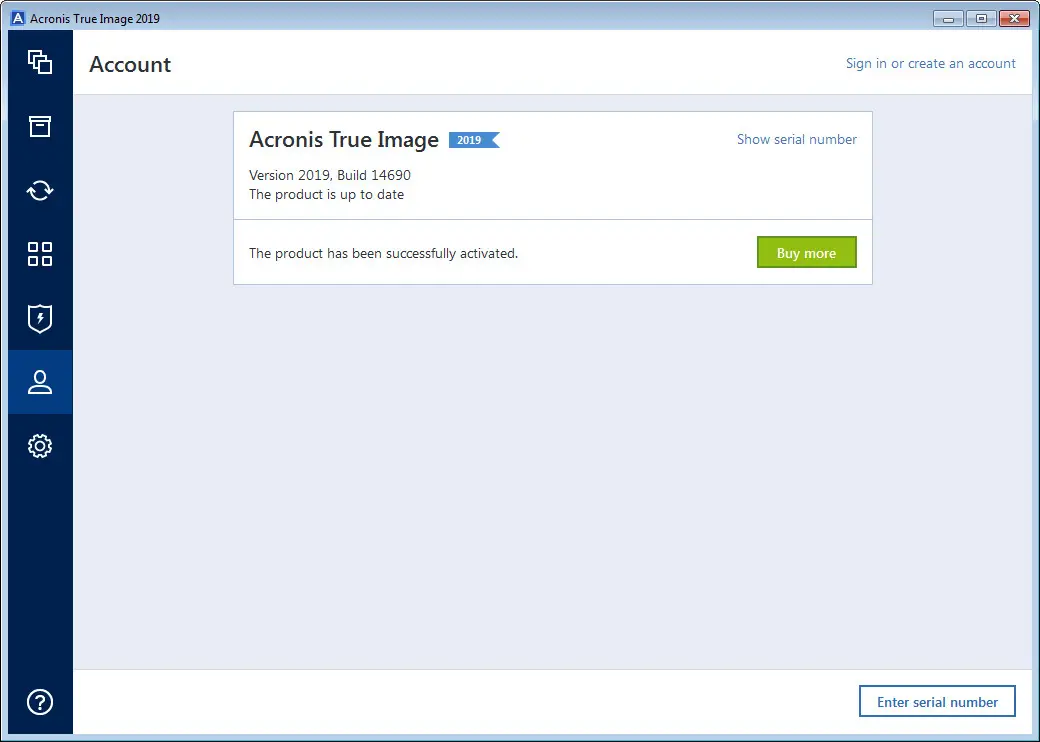The width and height of the screenshot is (1040, 742).
Task: Click the 2019 version badge
Action: pos(474,140)
